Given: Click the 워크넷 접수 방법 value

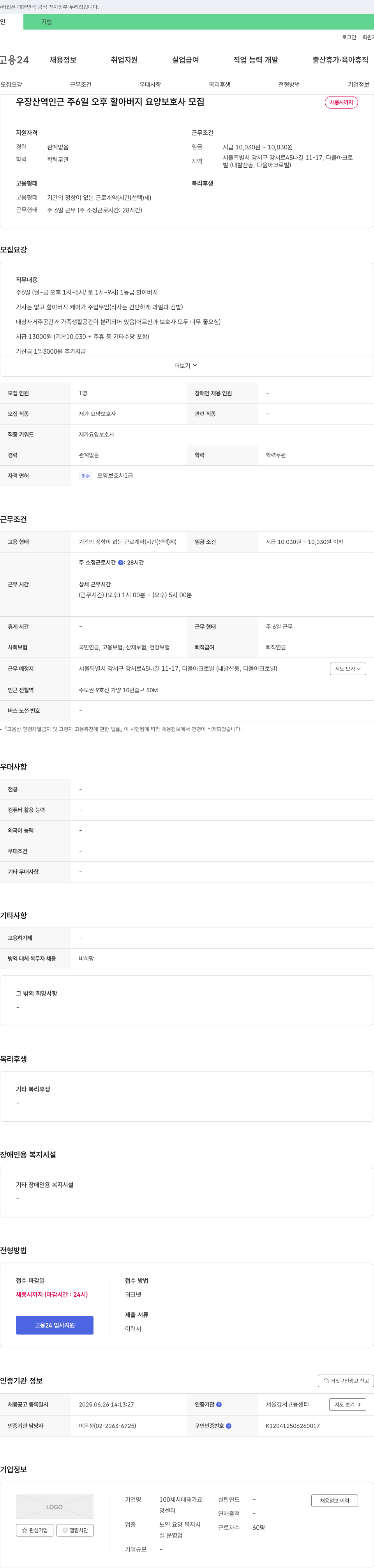Looking at the screenshot, I should click(133, 1295).
